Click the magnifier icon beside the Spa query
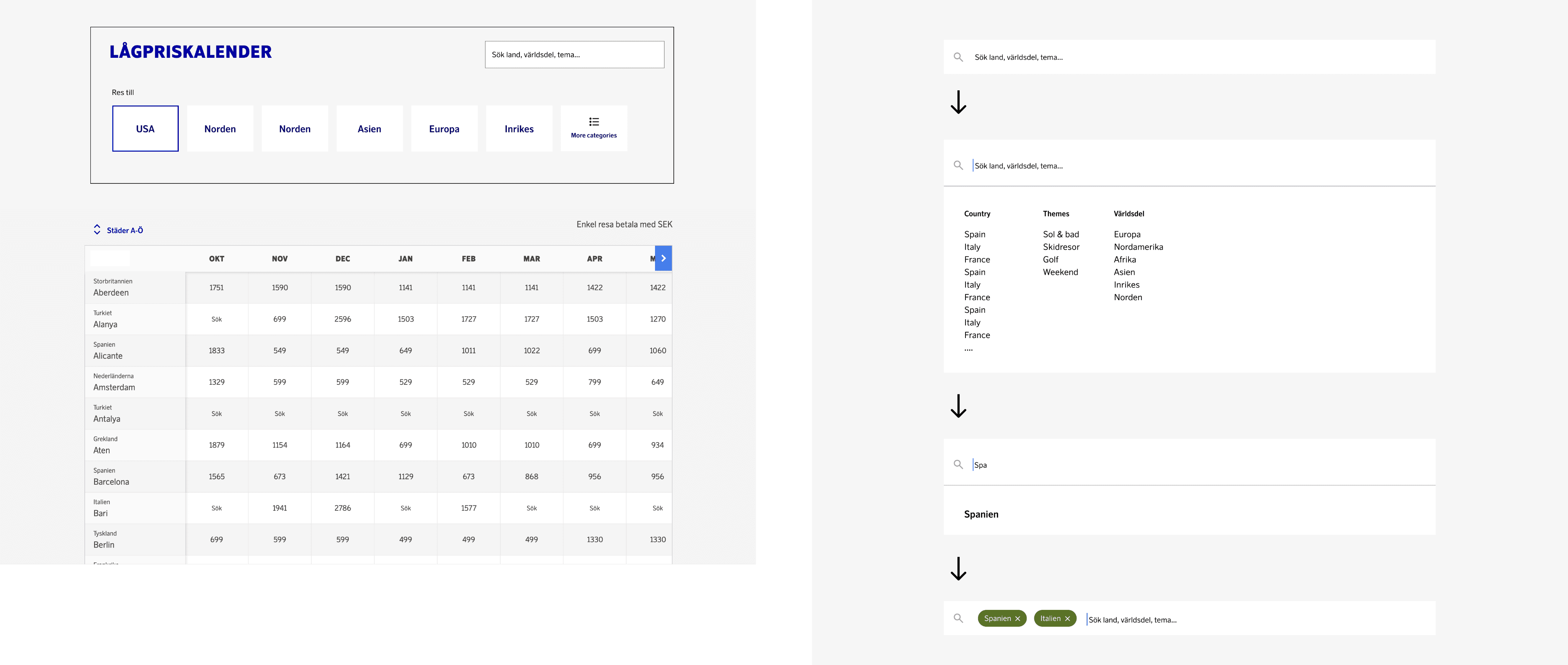 point(958,465)
